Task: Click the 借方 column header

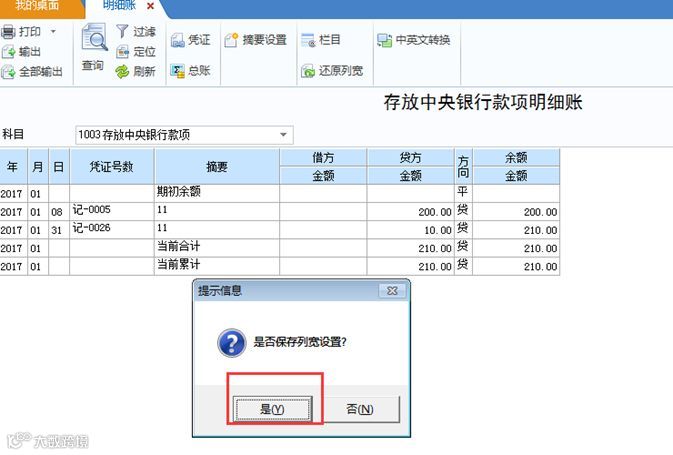Action: point(323,158)
